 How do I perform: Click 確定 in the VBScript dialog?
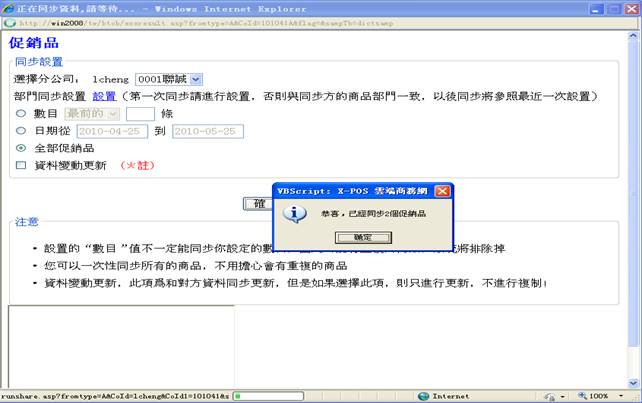click(362, 237)
